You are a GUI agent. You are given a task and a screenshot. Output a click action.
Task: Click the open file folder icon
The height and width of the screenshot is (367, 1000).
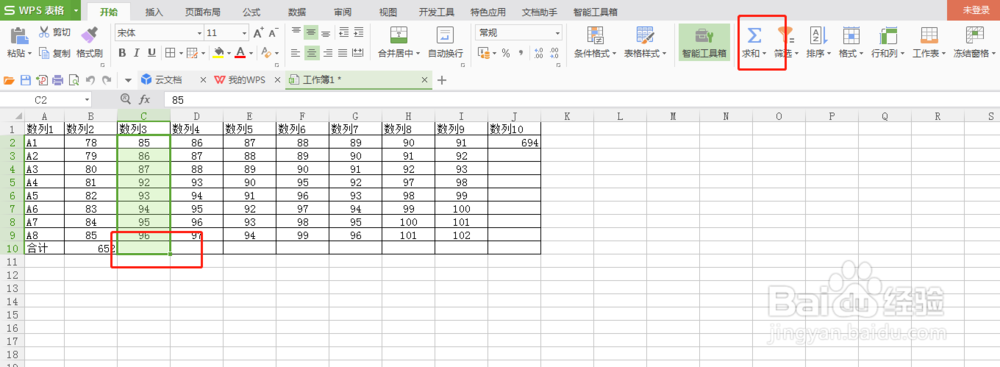(10, 80)
